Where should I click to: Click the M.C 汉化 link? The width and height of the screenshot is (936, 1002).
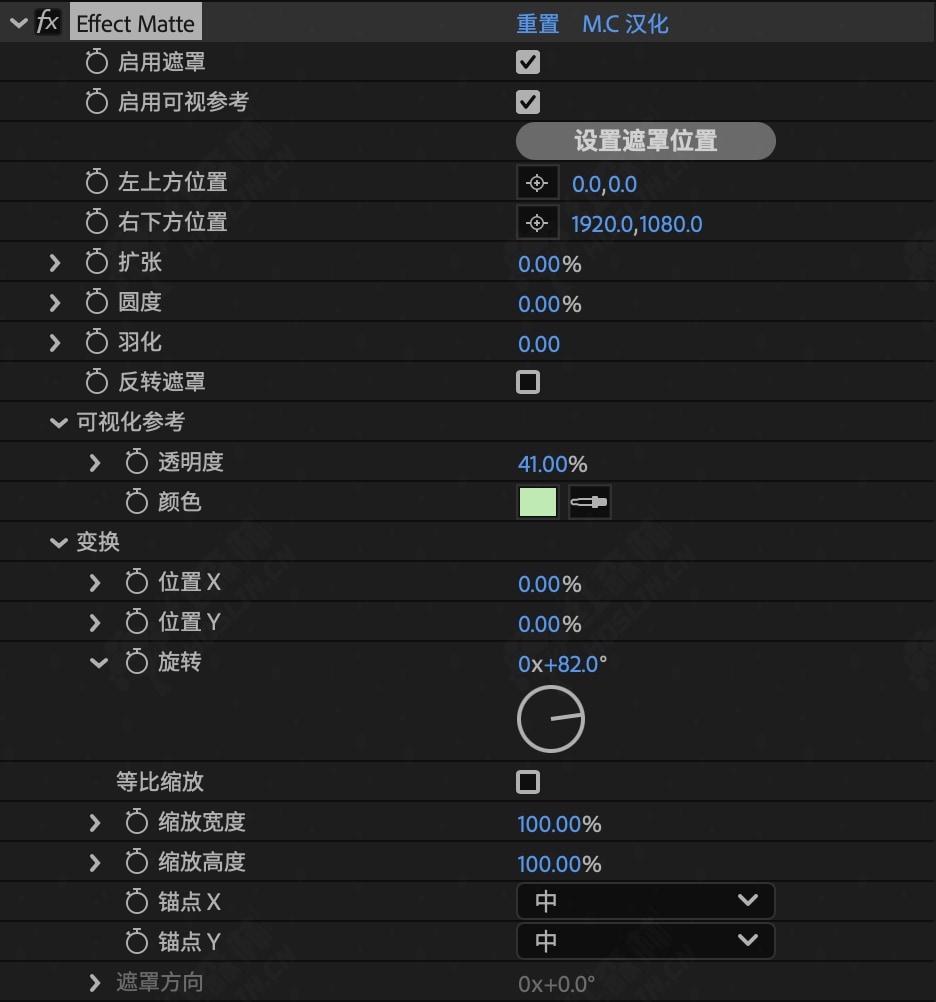pos(625,24)
